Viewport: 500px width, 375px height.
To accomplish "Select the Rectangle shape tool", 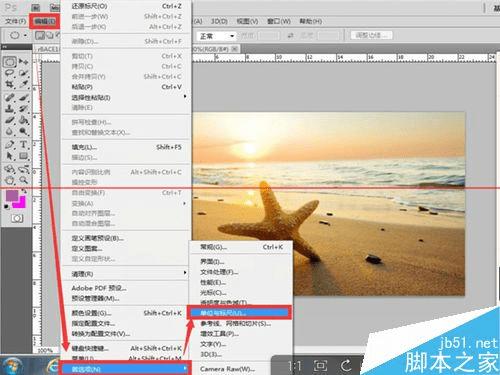I will [23, 156].
